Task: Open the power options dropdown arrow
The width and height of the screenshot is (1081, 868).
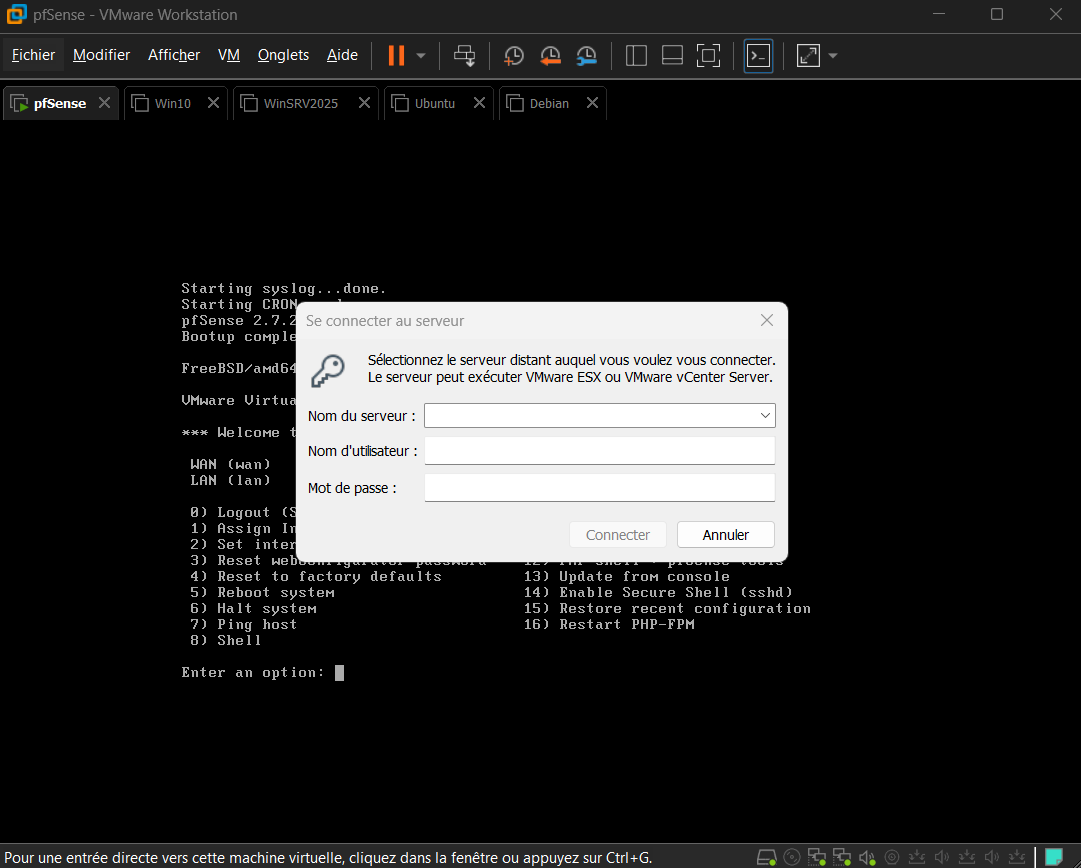Action: (421, 55)
